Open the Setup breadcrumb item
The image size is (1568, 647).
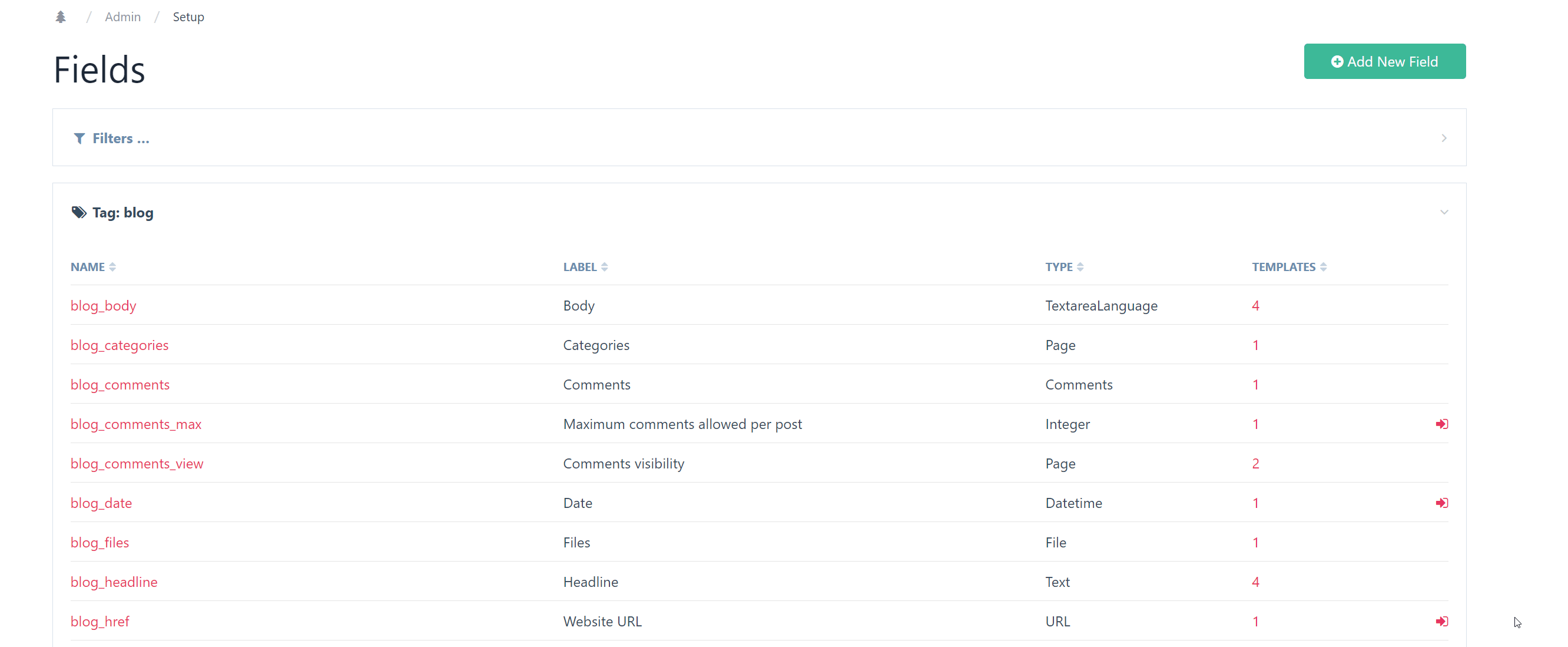[x=188, y=16]
